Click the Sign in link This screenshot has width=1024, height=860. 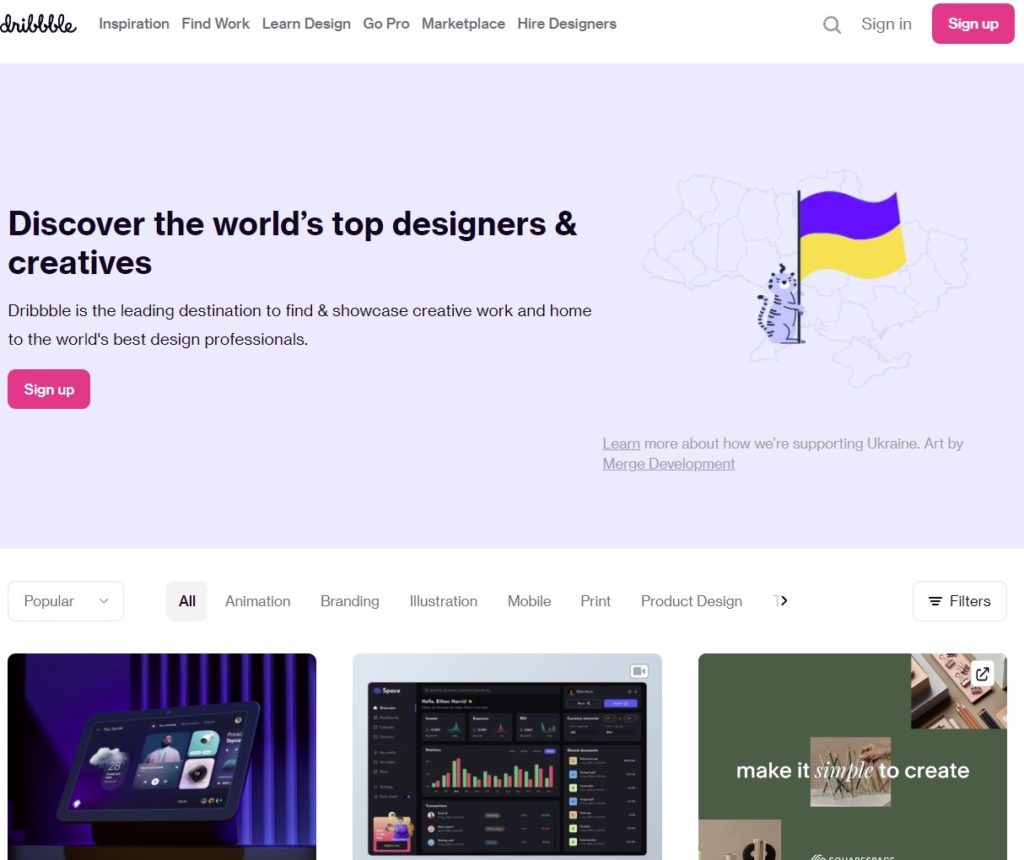886,24
